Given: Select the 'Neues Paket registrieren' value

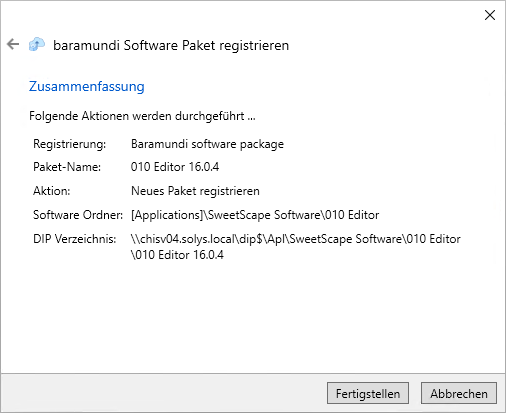Looking at the screenshot, I should 195,191.
